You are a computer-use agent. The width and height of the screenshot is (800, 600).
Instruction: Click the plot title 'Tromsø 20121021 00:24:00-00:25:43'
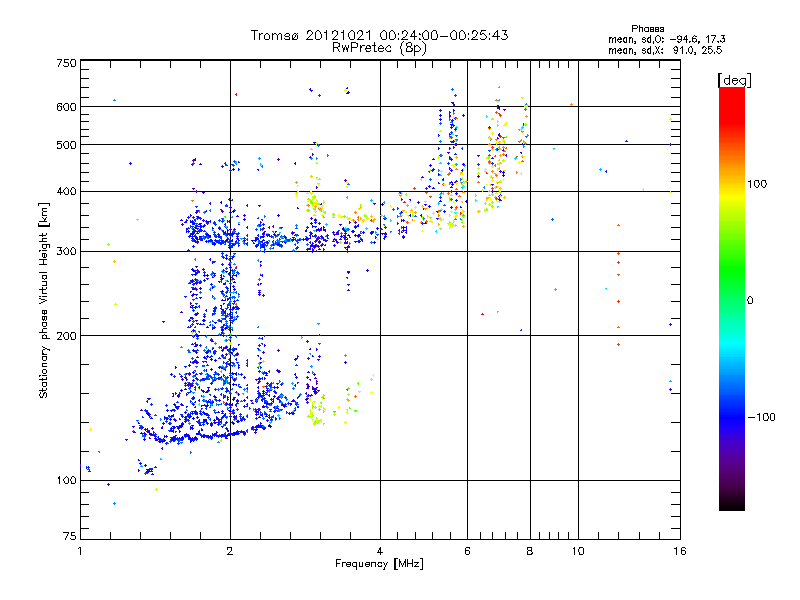(x=379, y=35)
